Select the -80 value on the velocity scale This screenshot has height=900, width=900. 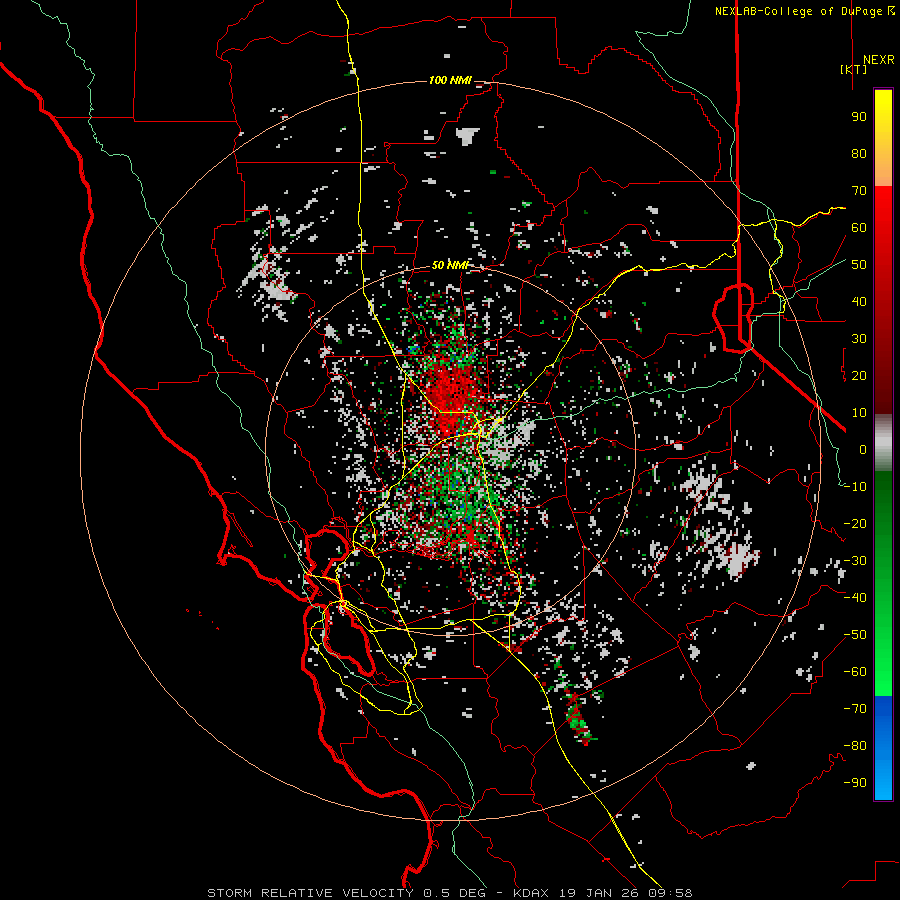point(855,746)
